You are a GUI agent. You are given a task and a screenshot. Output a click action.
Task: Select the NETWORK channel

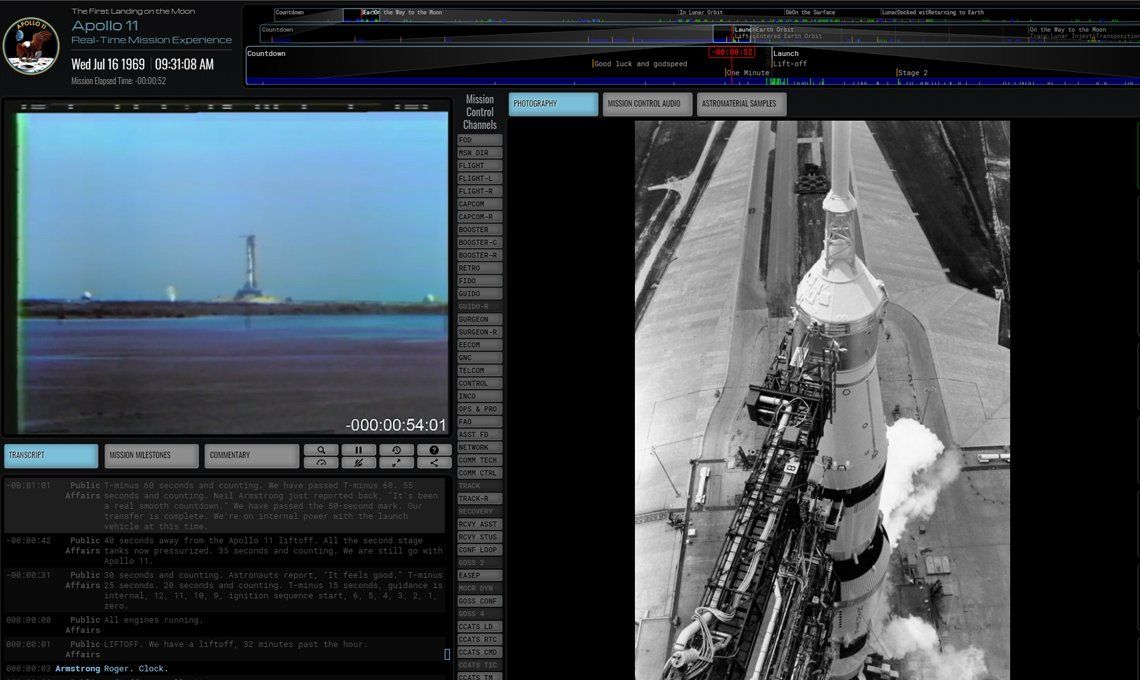pyautogui.click(x=480, y=447)
